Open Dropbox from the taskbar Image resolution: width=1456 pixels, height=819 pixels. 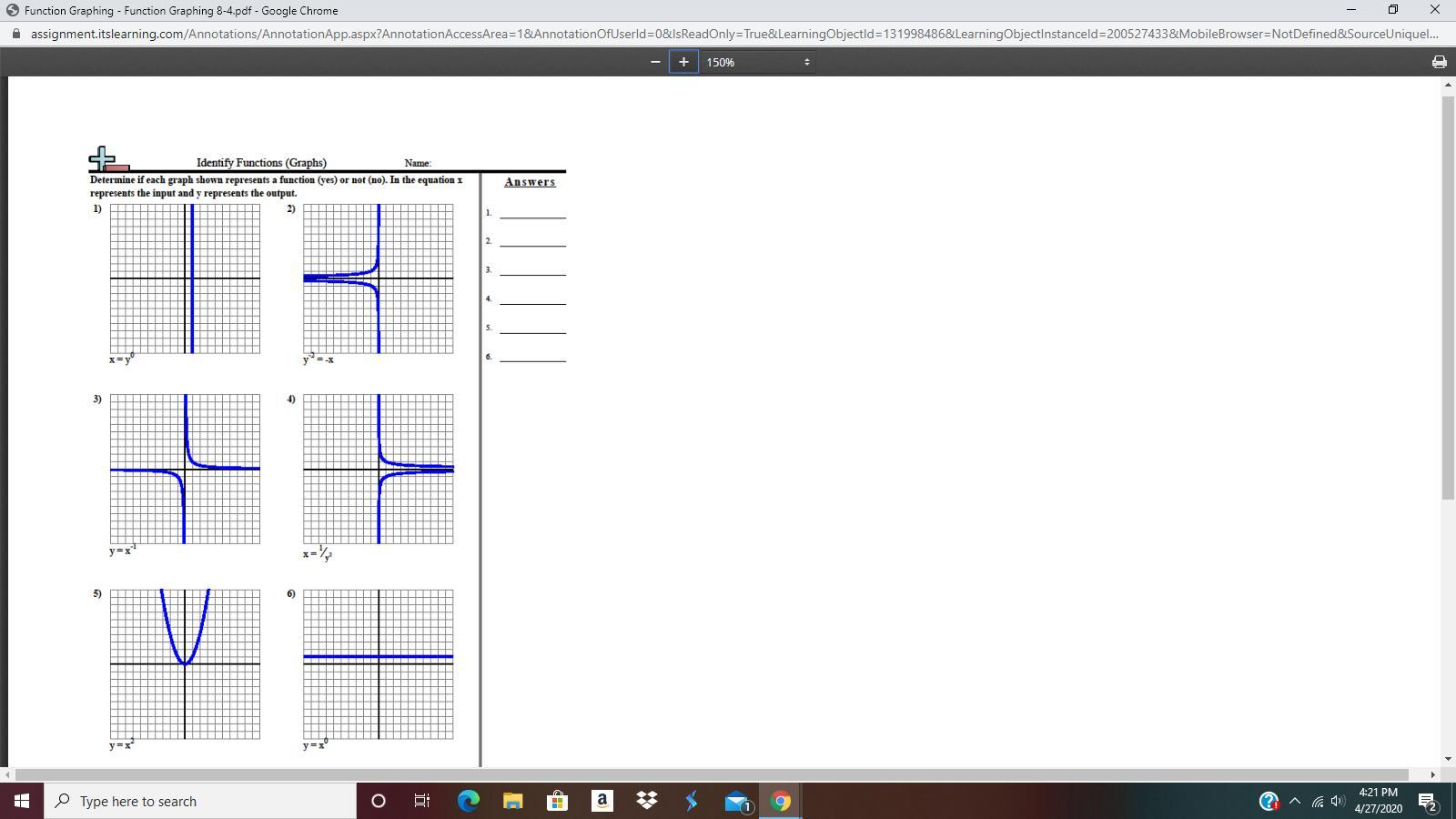point(646,801)
